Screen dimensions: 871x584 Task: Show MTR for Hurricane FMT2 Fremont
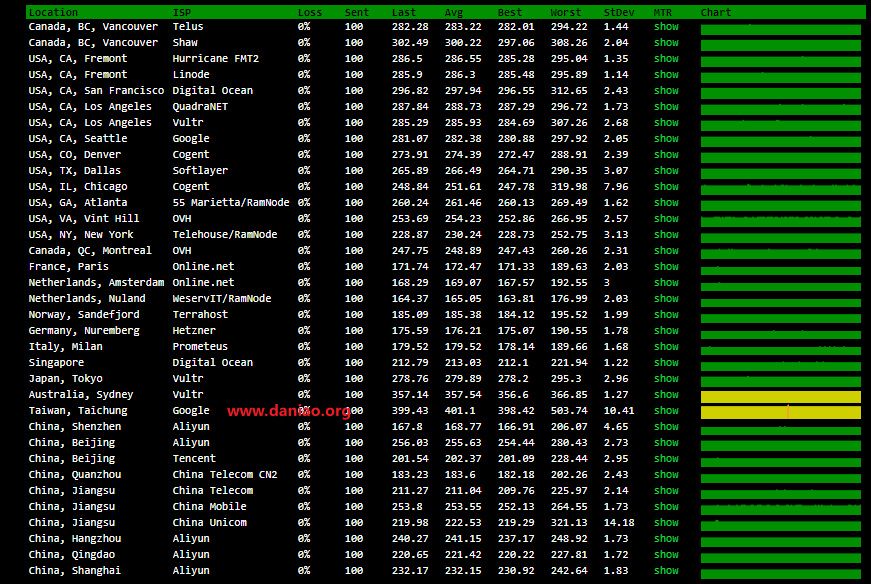click(x=666, y=58)
